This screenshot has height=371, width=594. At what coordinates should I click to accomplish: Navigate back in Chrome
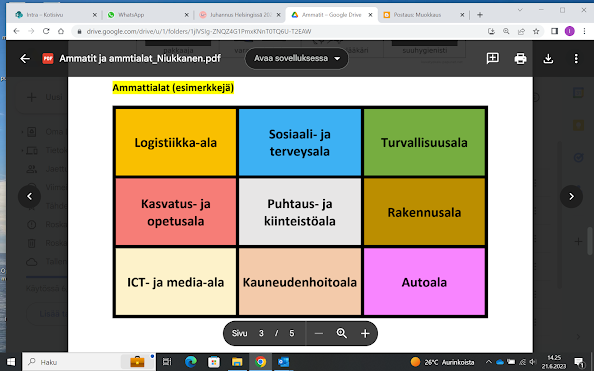tap(16, 31)
